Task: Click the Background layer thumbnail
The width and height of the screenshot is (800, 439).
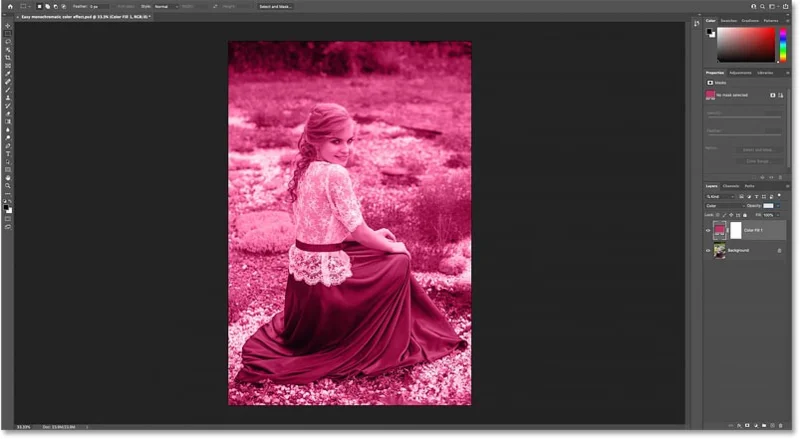Action: pos(719,251)
